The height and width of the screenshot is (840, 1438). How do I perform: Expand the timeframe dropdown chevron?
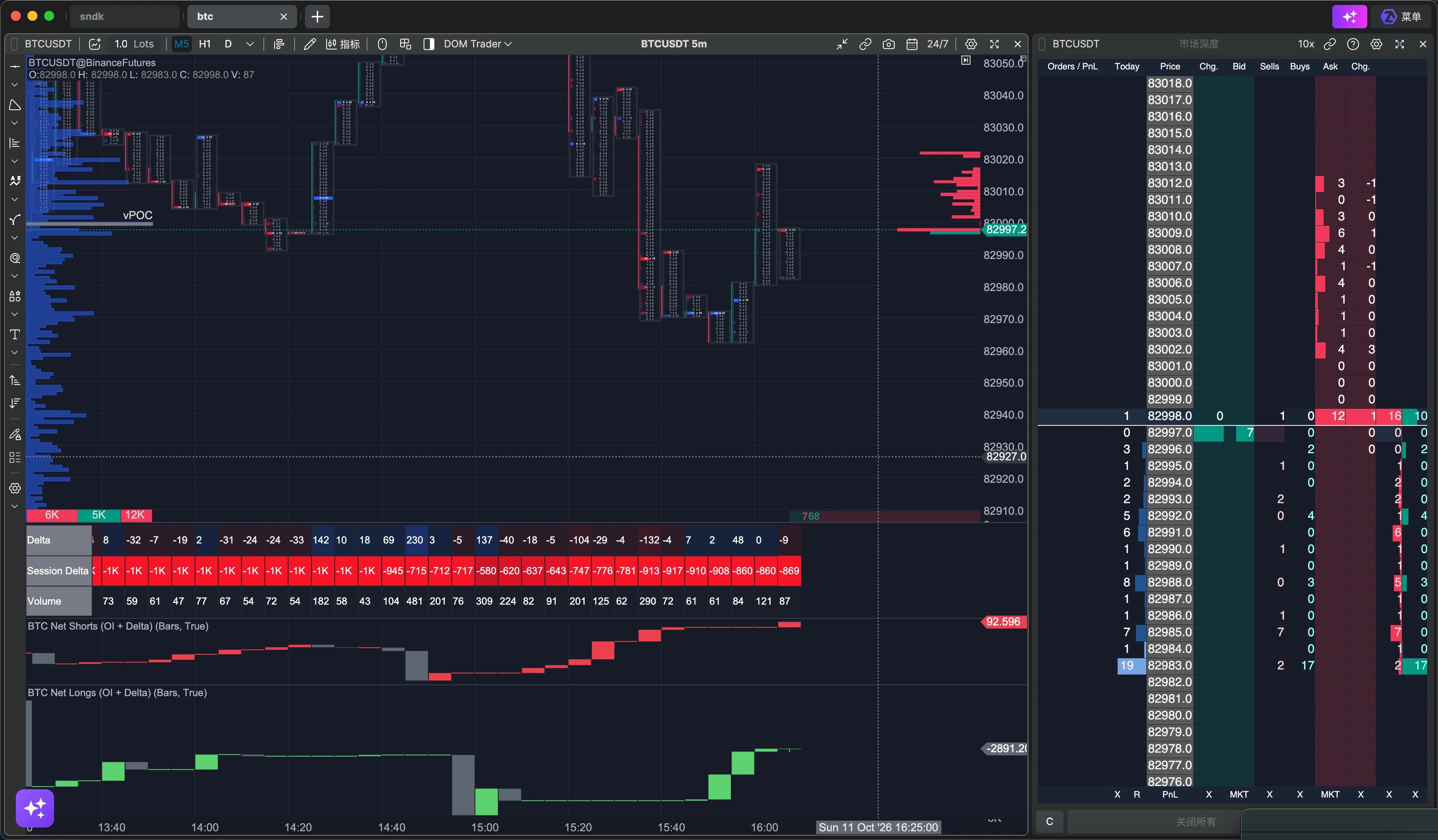point(250,44)
